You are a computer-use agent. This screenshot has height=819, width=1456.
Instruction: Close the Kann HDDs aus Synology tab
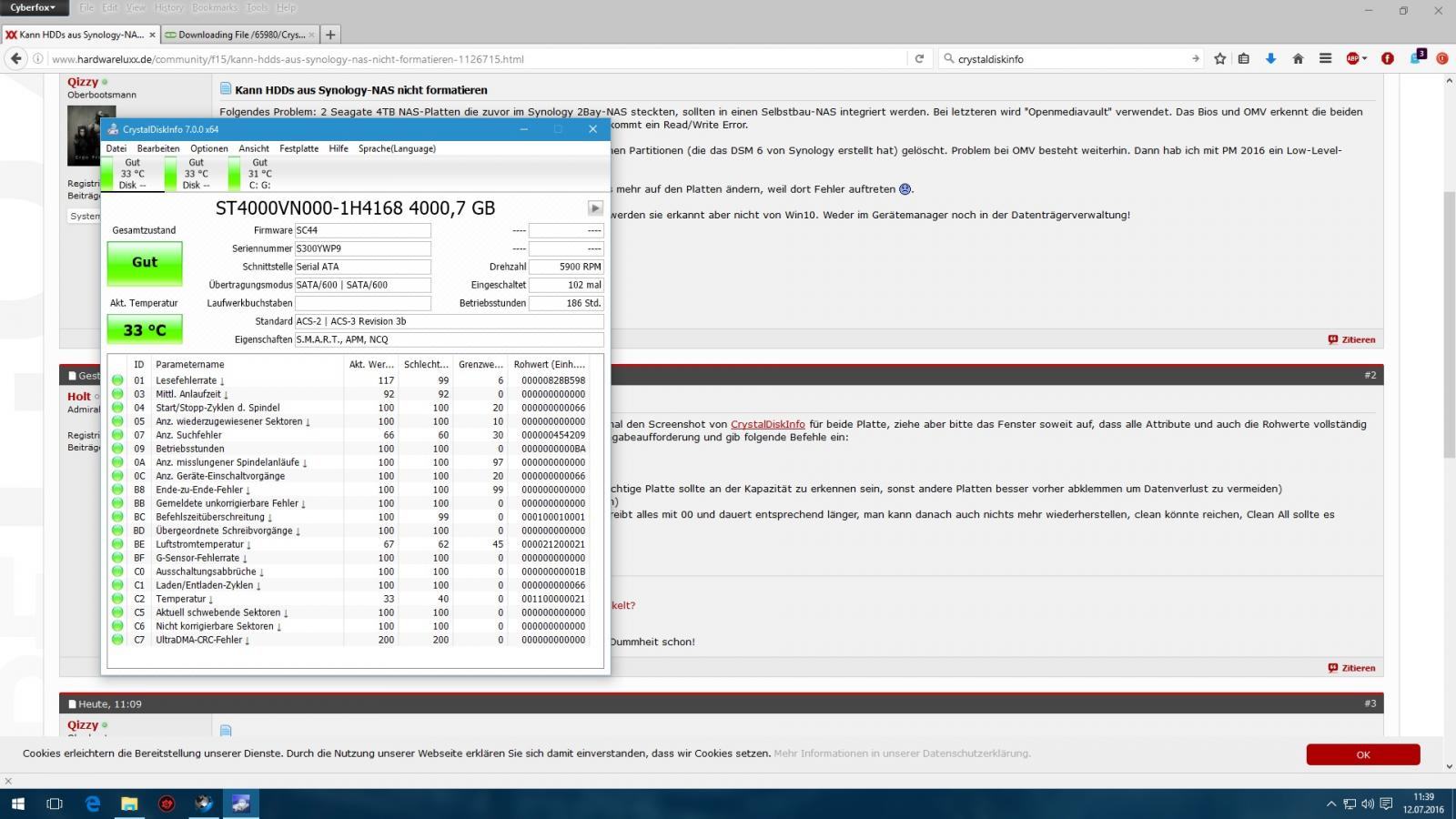152,35
